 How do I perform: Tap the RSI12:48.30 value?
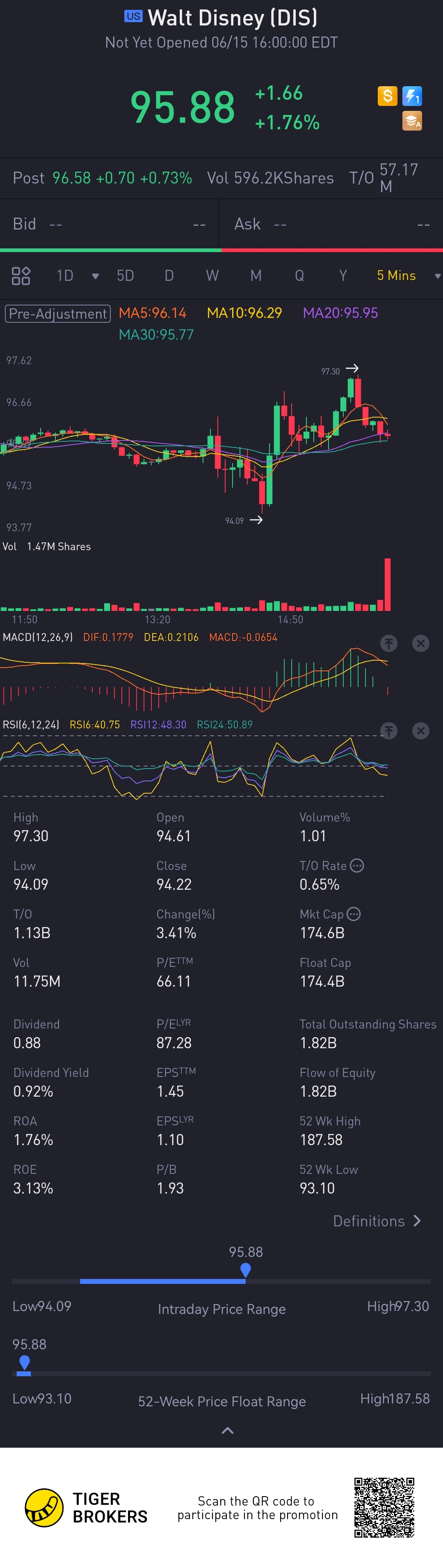tap(158, 724)
